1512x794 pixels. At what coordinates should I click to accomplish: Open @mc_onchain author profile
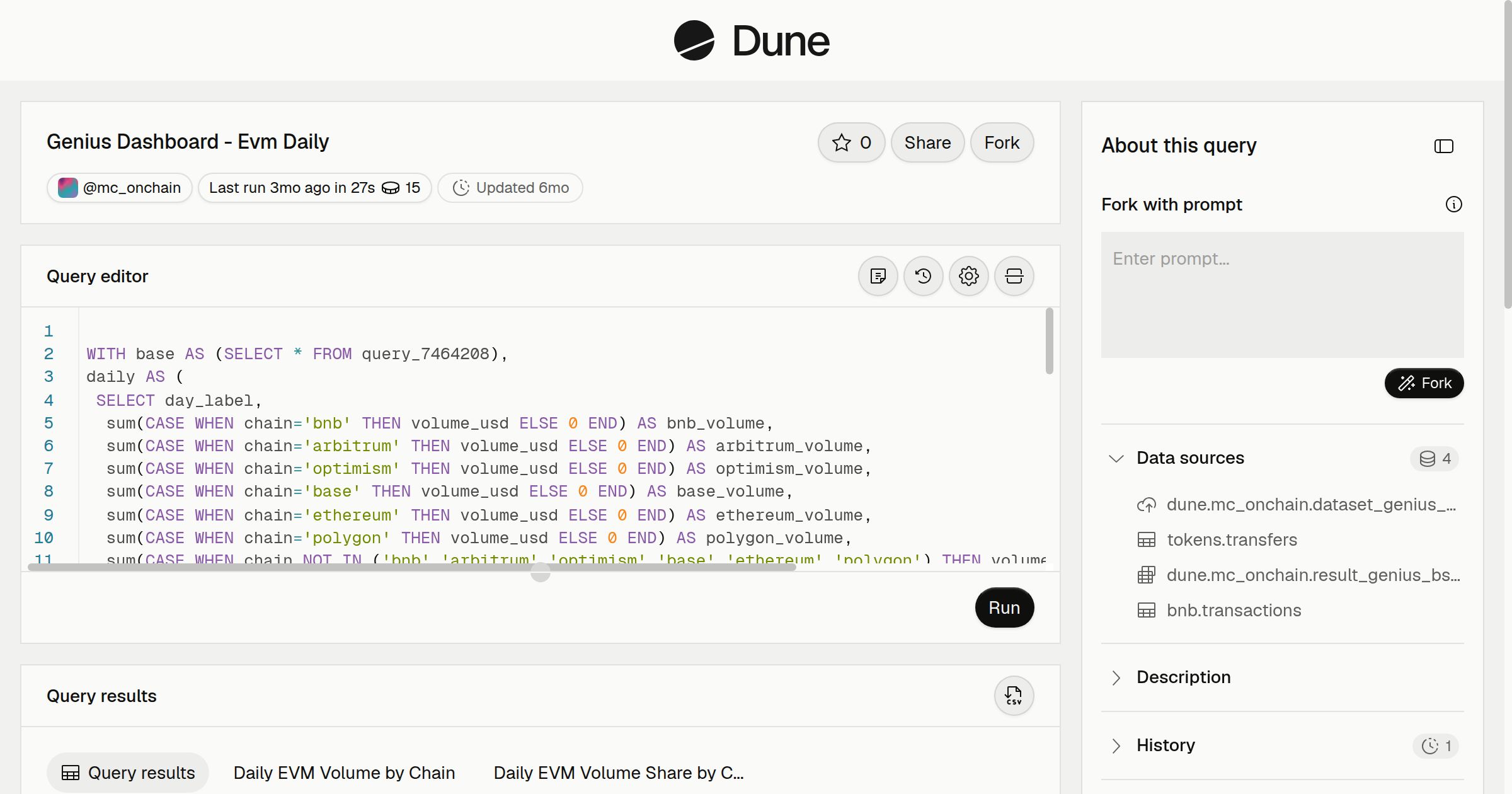(x=120, y=188)
